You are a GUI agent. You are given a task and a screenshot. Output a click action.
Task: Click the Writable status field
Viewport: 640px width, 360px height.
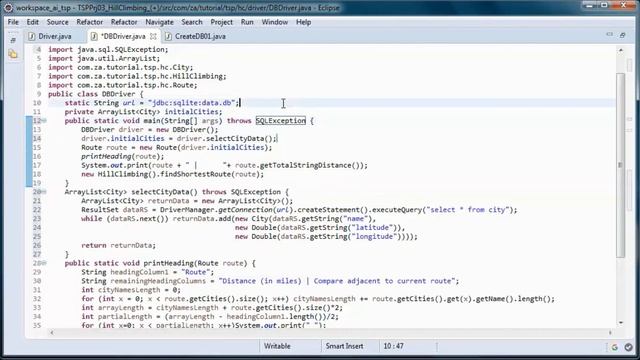[x=277, y=346]
